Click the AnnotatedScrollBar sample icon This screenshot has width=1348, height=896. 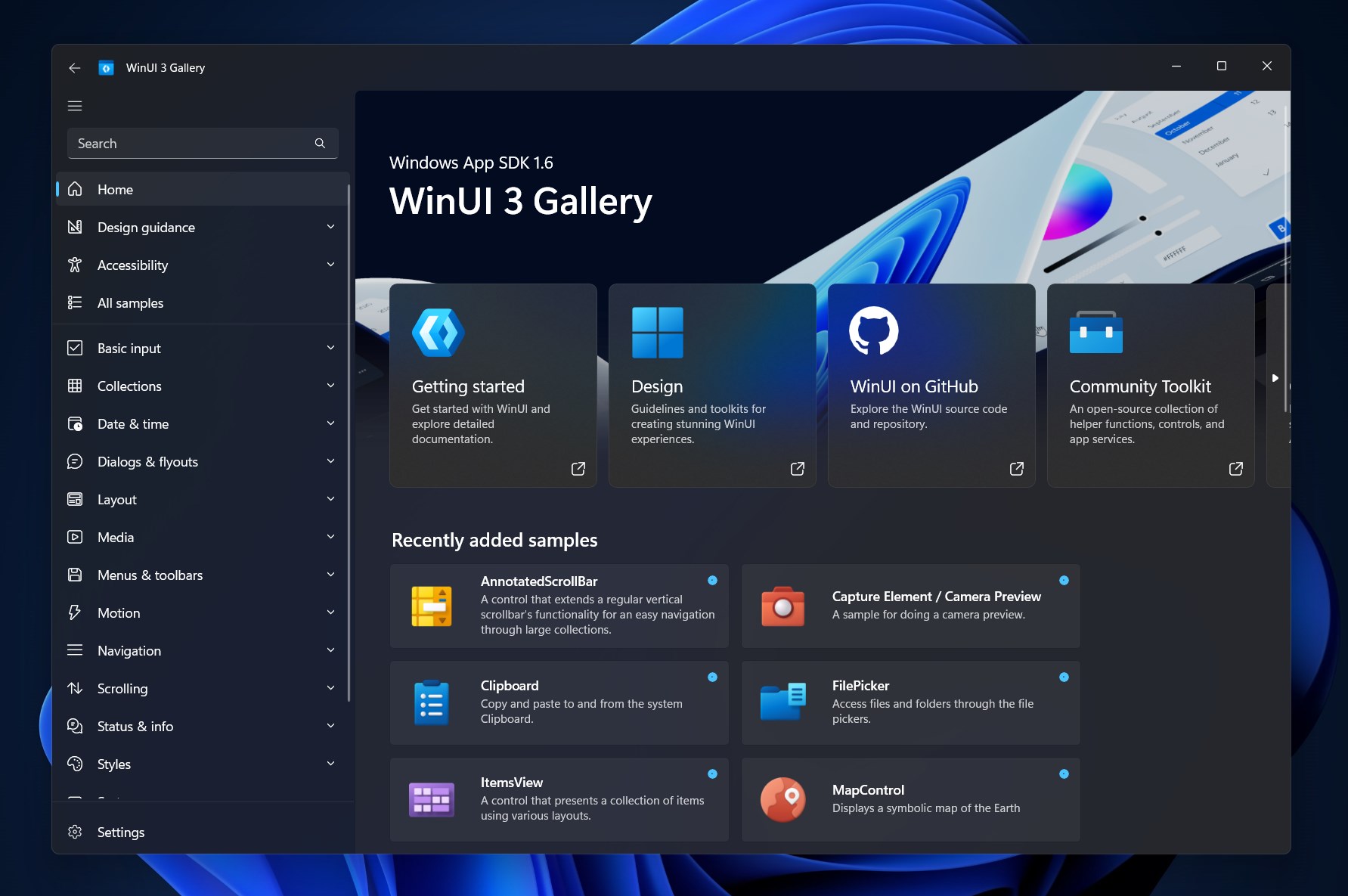coord(432,606)
